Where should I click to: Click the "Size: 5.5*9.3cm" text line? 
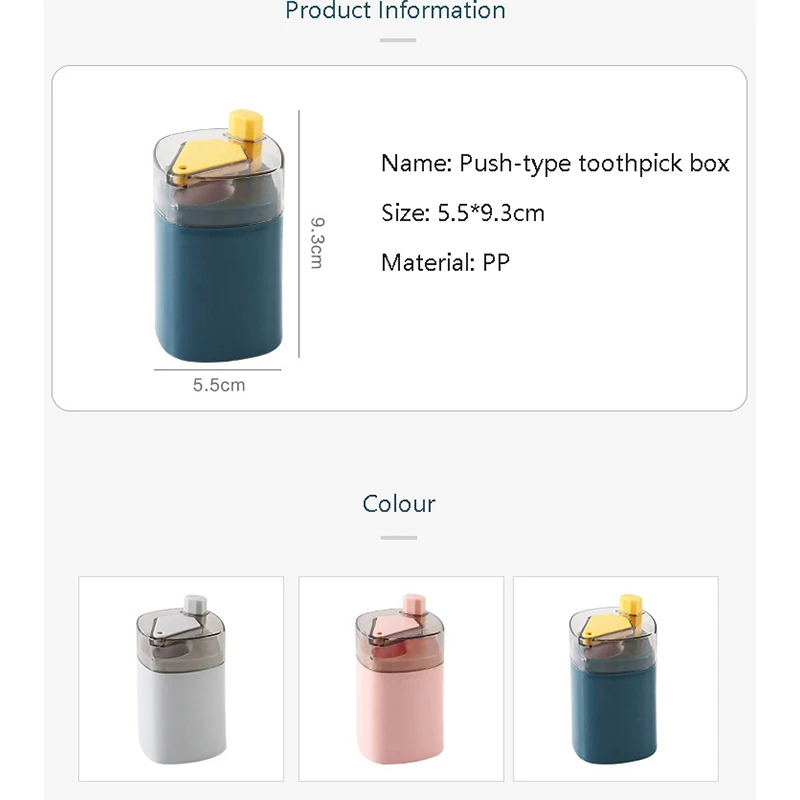(x=463, y=212)
